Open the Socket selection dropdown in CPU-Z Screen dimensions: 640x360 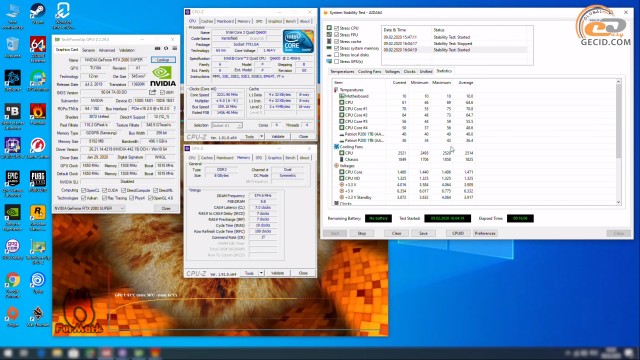pos(227,125)
